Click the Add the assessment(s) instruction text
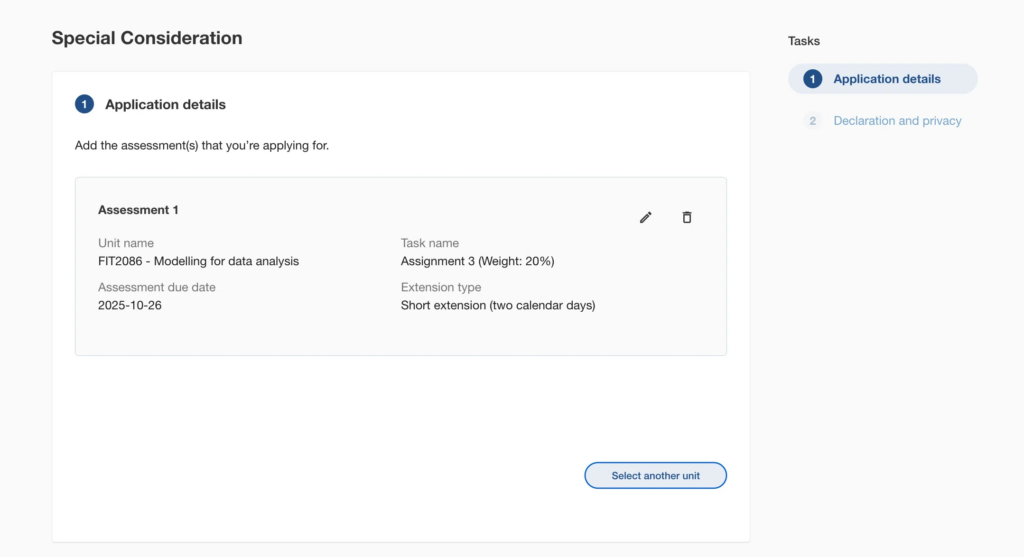 (x=202, y=145)
